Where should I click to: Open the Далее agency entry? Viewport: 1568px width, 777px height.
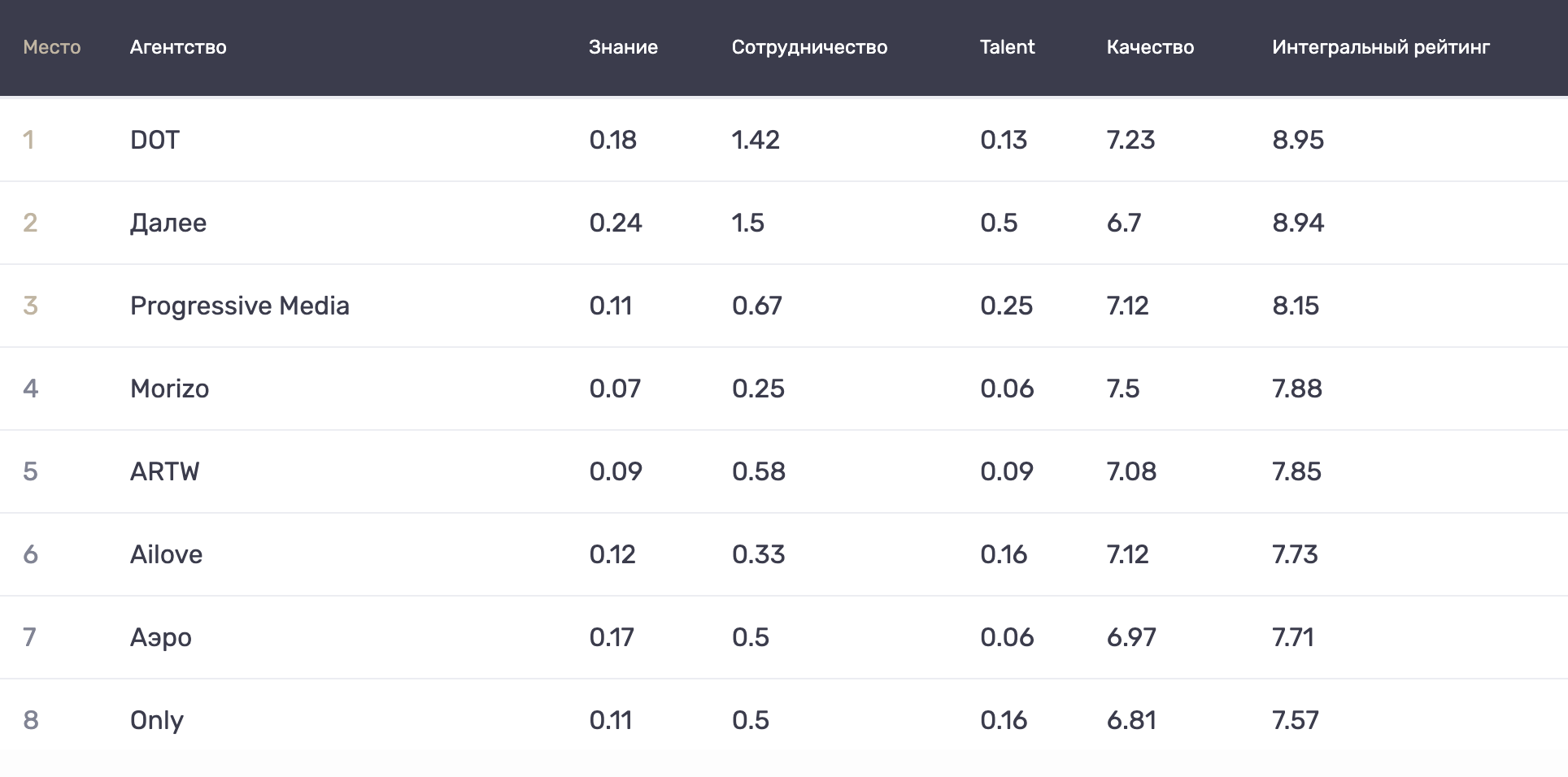pyautogui.click(x=168, y=223)
